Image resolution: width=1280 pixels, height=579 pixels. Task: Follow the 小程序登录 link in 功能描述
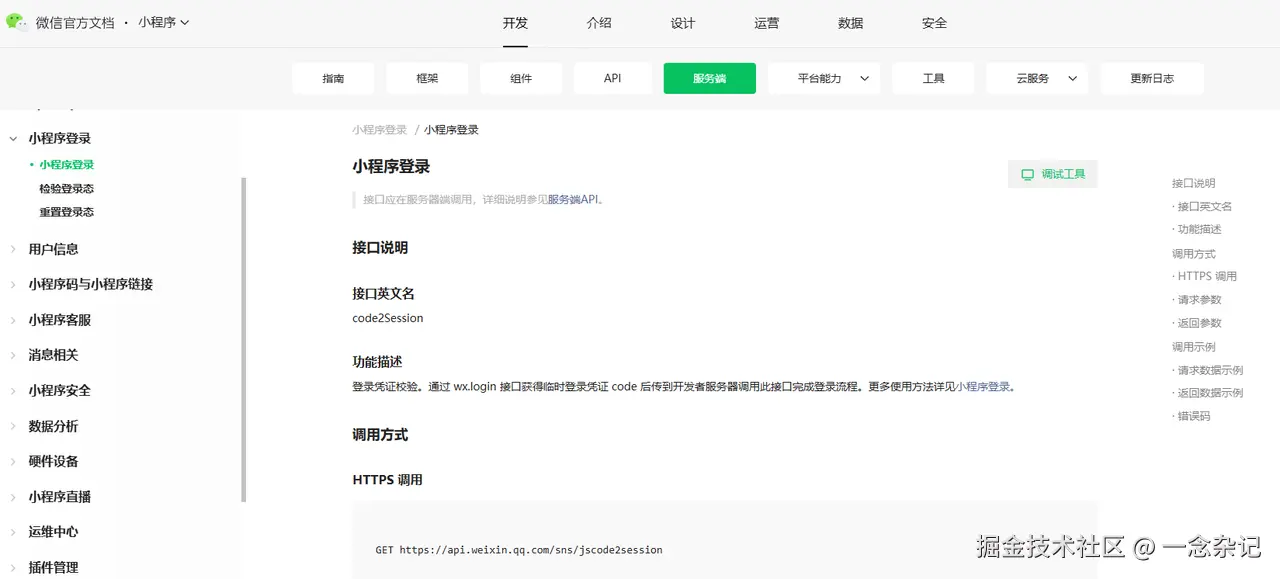[x=983, y=387]
